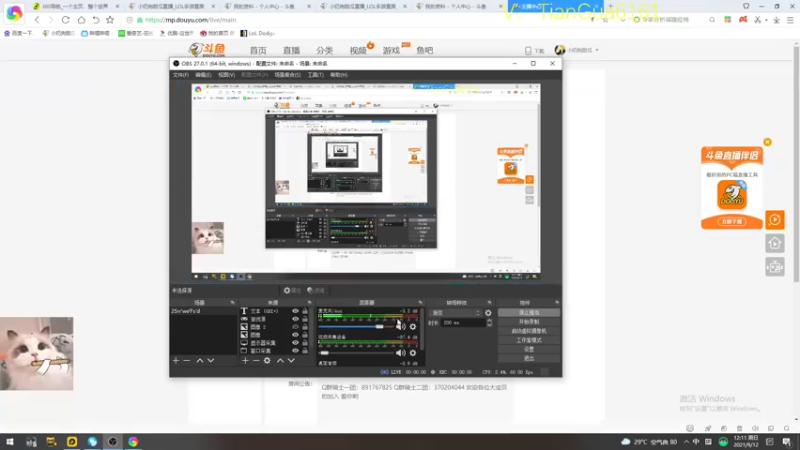
Task: Move source down in OBS sources list
Action: [291, 361]
